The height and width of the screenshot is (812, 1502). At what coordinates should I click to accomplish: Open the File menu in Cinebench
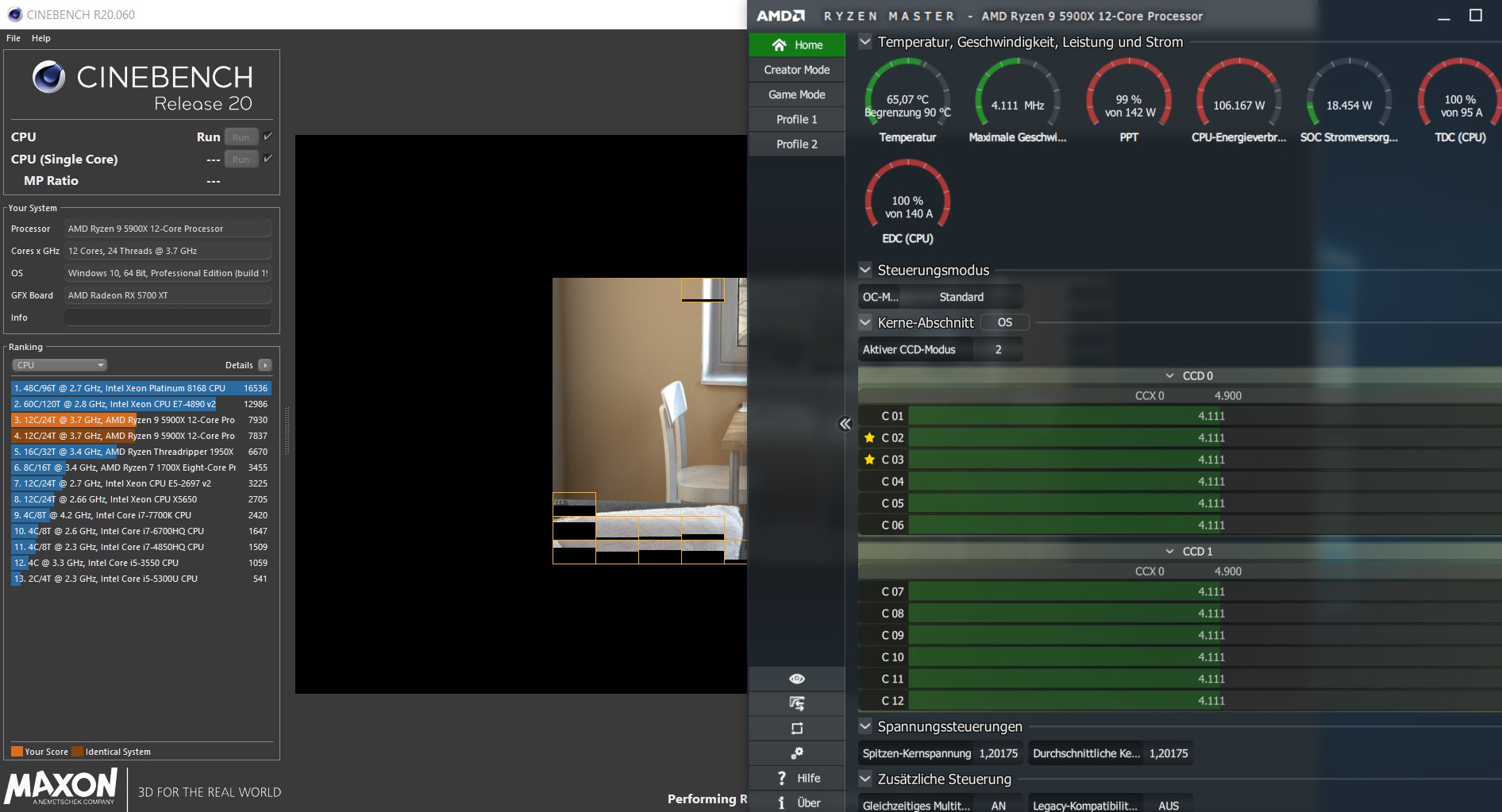tap(13, 38)
